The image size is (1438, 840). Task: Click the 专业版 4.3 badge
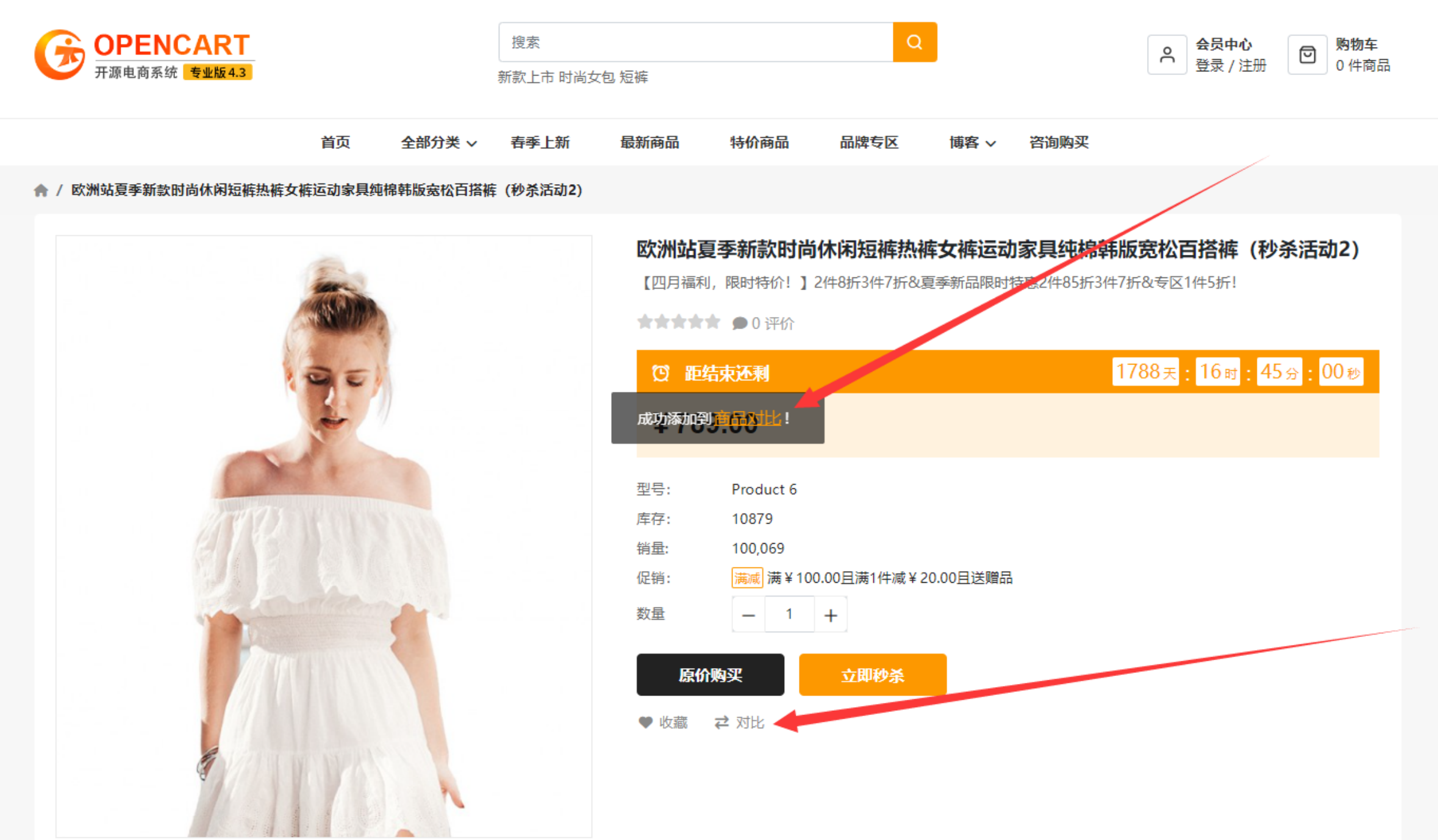click(x=218, y=73)
